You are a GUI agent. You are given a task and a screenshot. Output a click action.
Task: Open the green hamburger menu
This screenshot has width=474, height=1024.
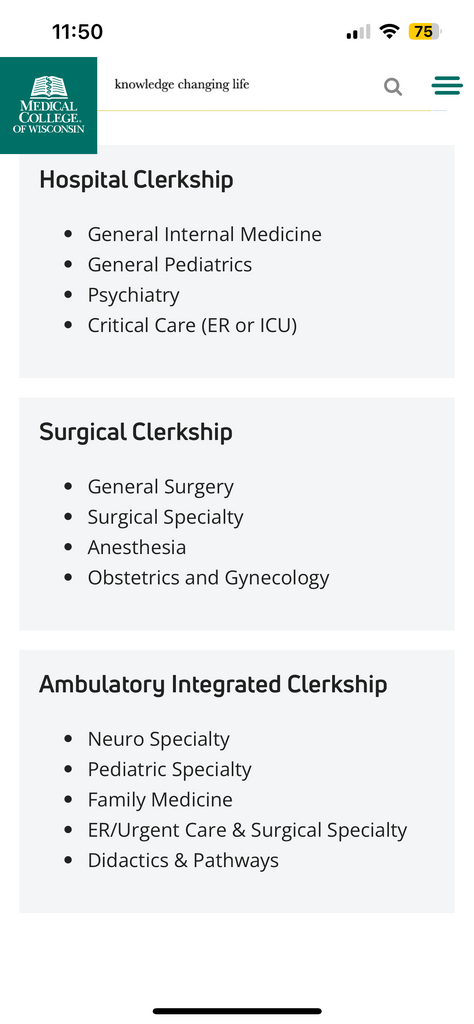point(447,86)
